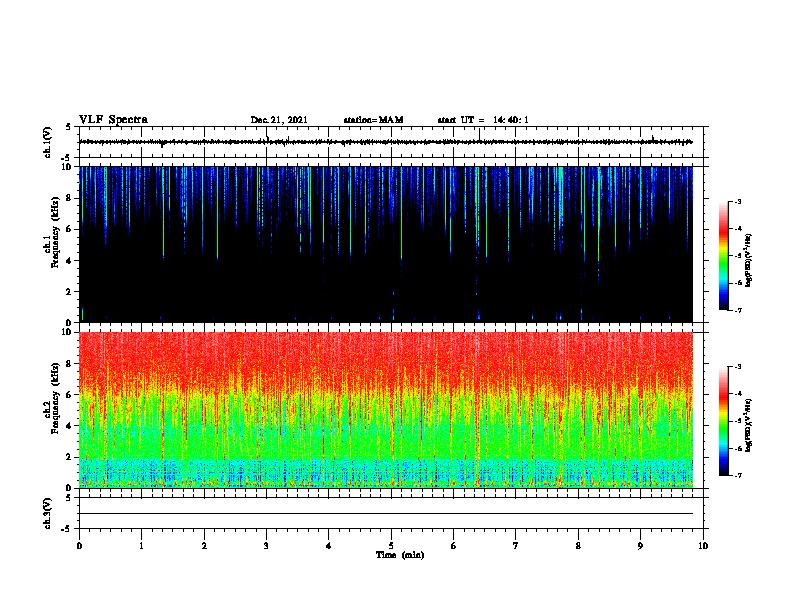Click the "VLF Spectra" plot title

click(x=113, y=120)
